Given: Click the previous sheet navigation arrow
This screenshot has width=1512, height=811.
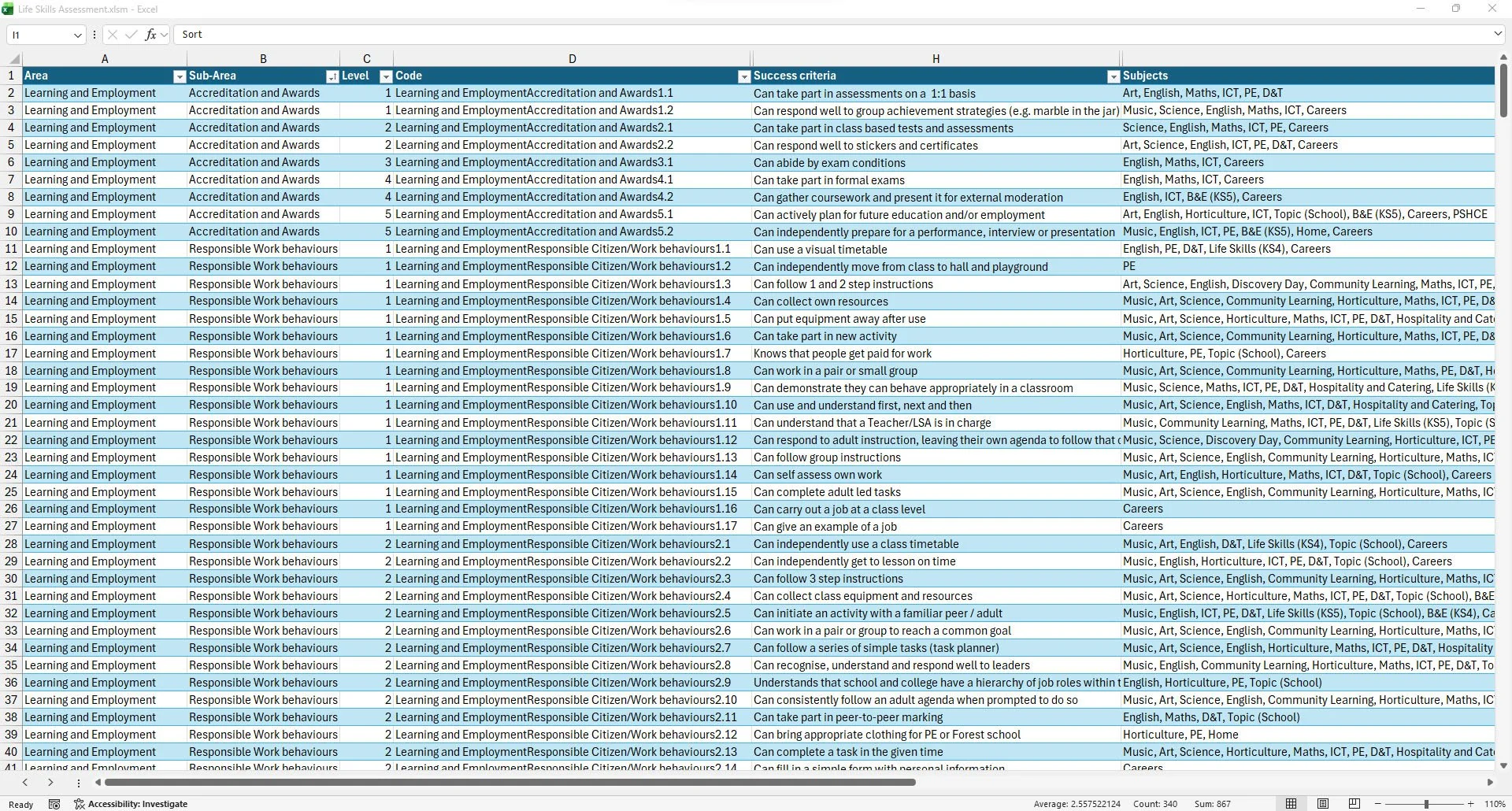Looking at the screenshot, I should pyautogui.click(x=25, y=783).
